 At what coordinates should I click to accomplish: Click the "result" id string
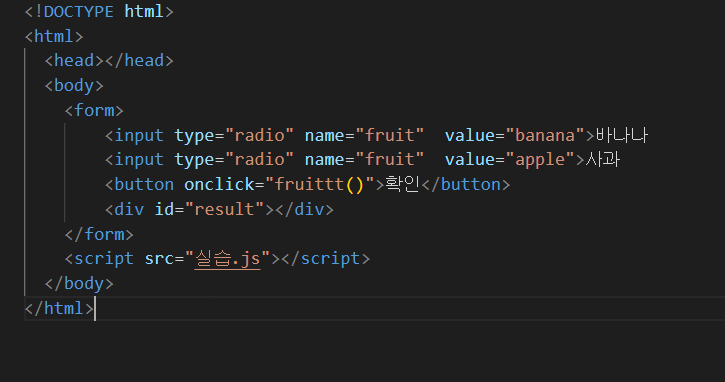click(225, 209)
